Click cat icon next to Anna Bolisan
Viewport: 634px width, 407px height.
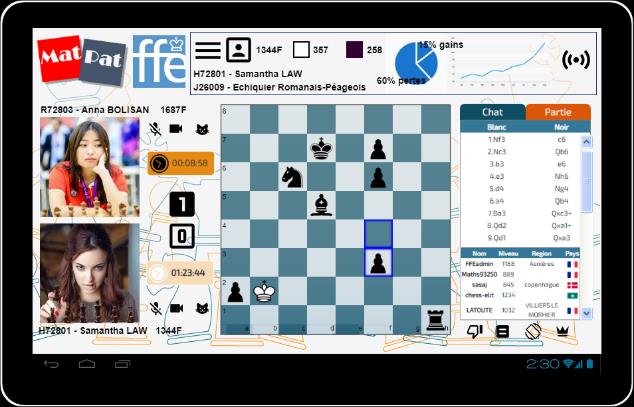(x=201, y=129)
